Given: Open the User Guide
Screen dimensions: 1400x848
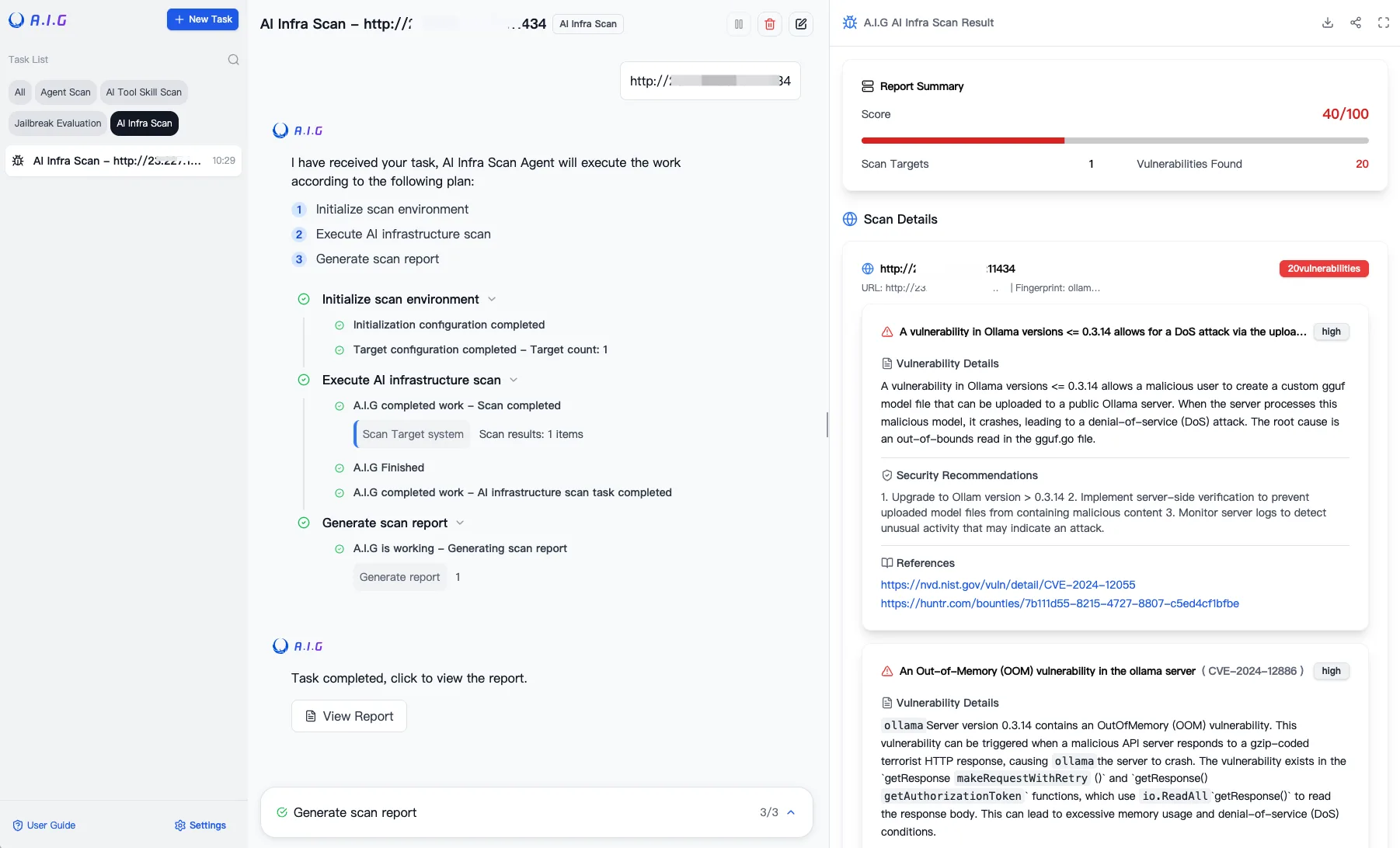Looking at the screenshot, I should [x=44, y=825].
